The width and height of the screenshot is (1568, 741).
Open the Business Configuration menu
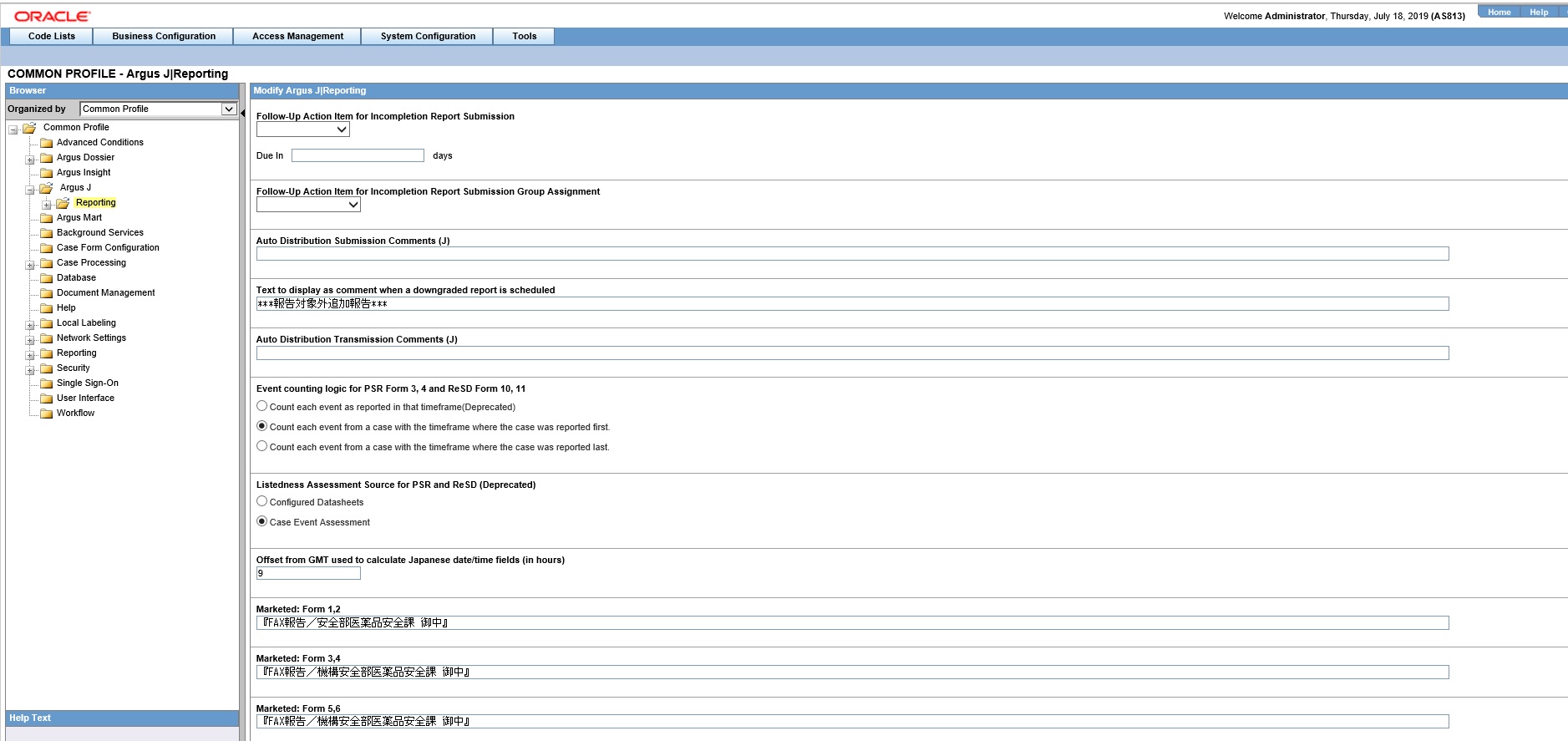coord(164,36)
